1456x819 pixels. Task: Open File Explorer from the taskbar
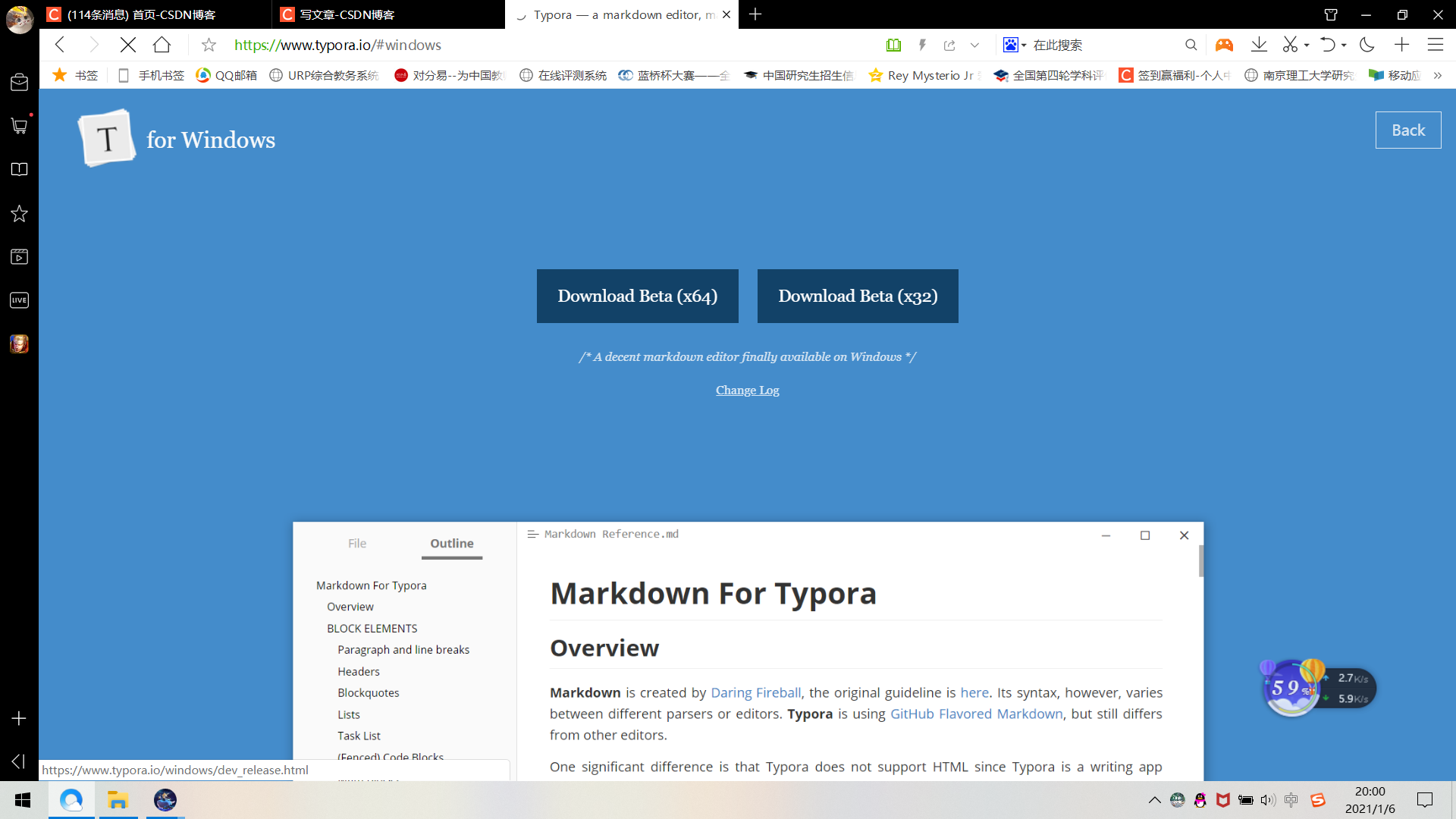pyautogui.click(x=118, y=800)
